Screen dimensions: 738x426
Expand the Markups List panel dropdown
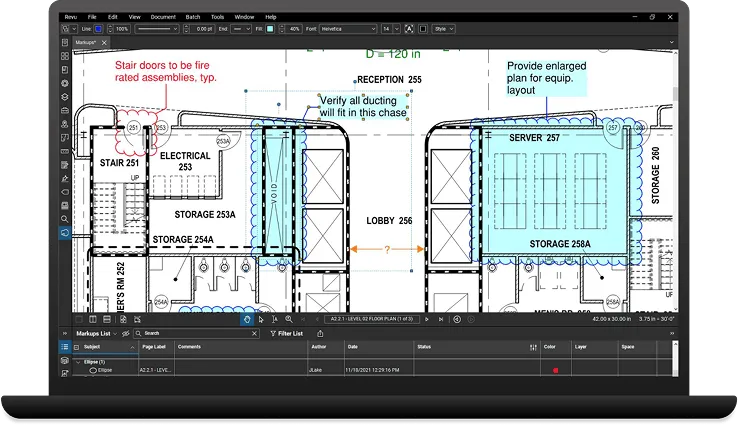115,334
